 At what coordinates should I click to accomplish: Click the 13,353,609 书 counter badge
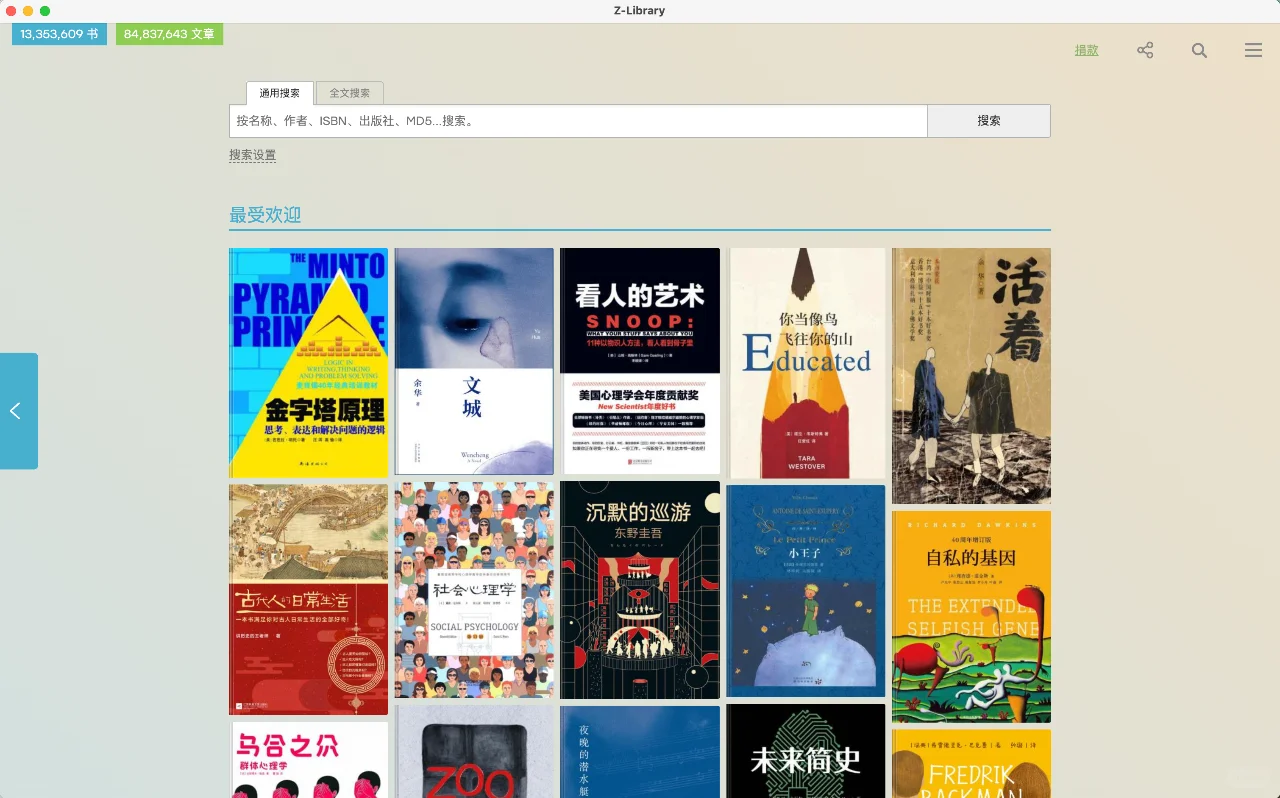[x=59, y=34]
